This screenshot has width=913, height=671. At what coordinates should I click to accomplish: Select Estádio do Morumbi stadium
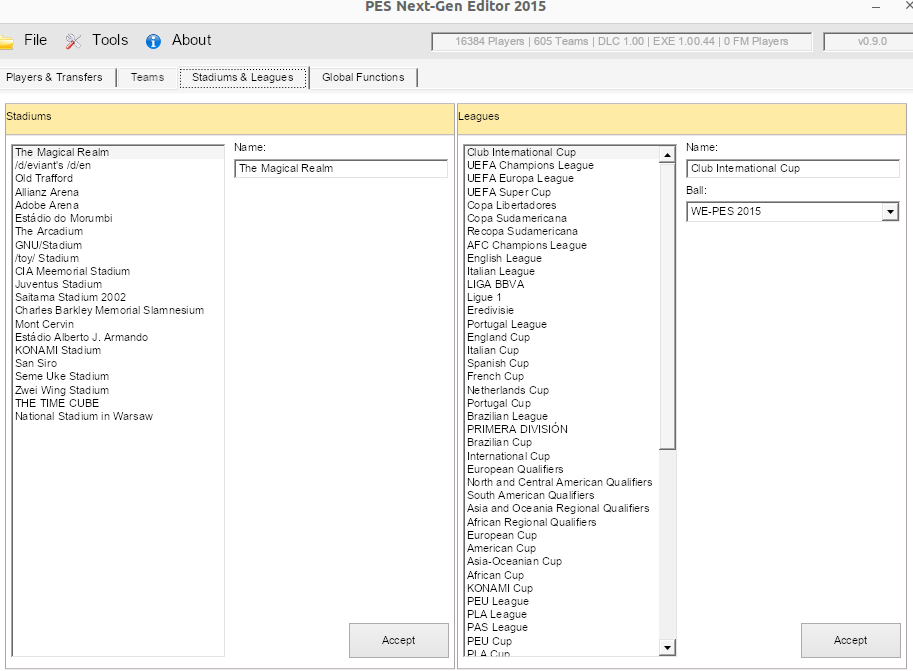(118, 218)
